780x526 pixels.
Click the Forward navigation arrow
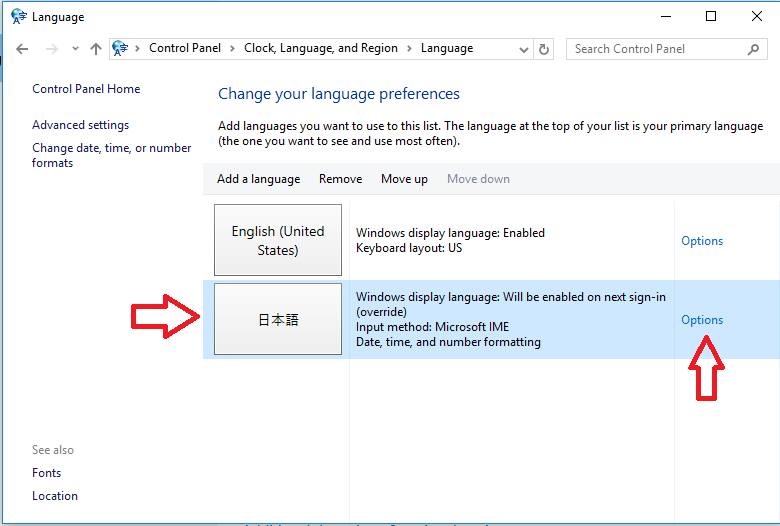click(x=51, y=49)
